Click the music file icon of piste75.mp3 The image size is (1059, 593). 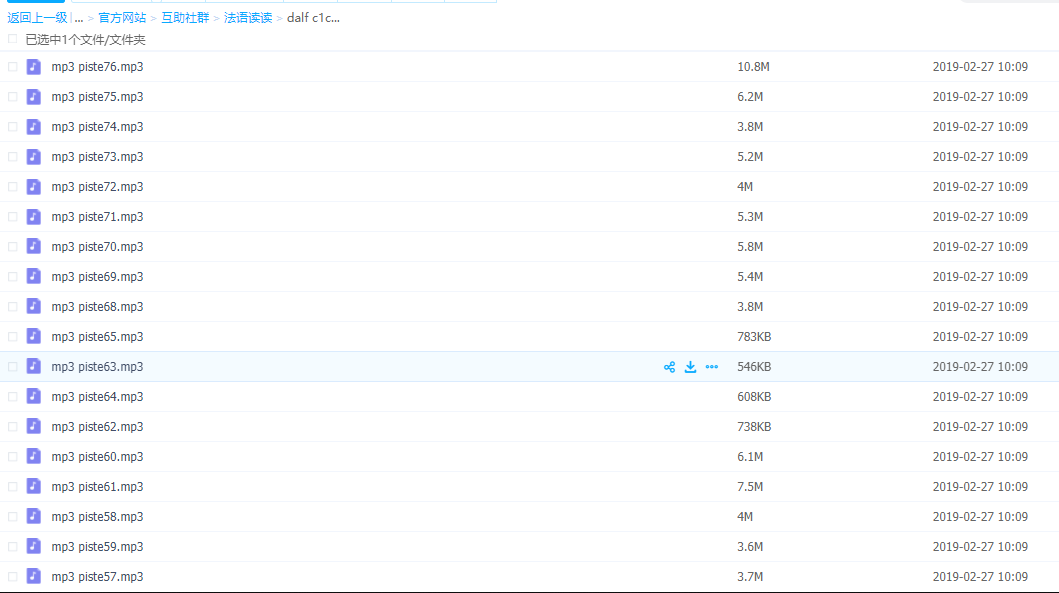tap(34, 97)
